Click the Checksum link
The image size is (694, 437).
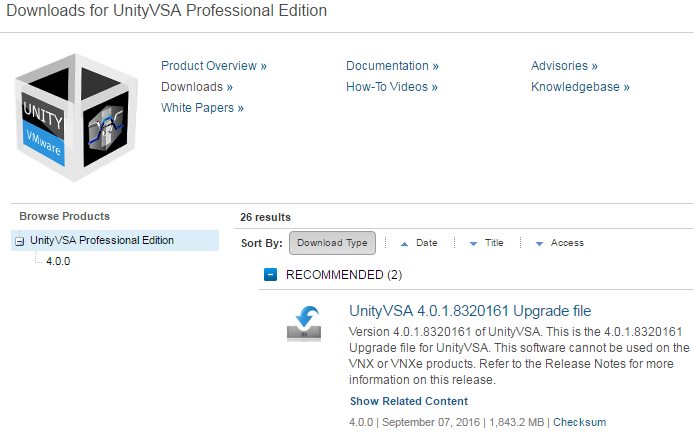(579, 422)
